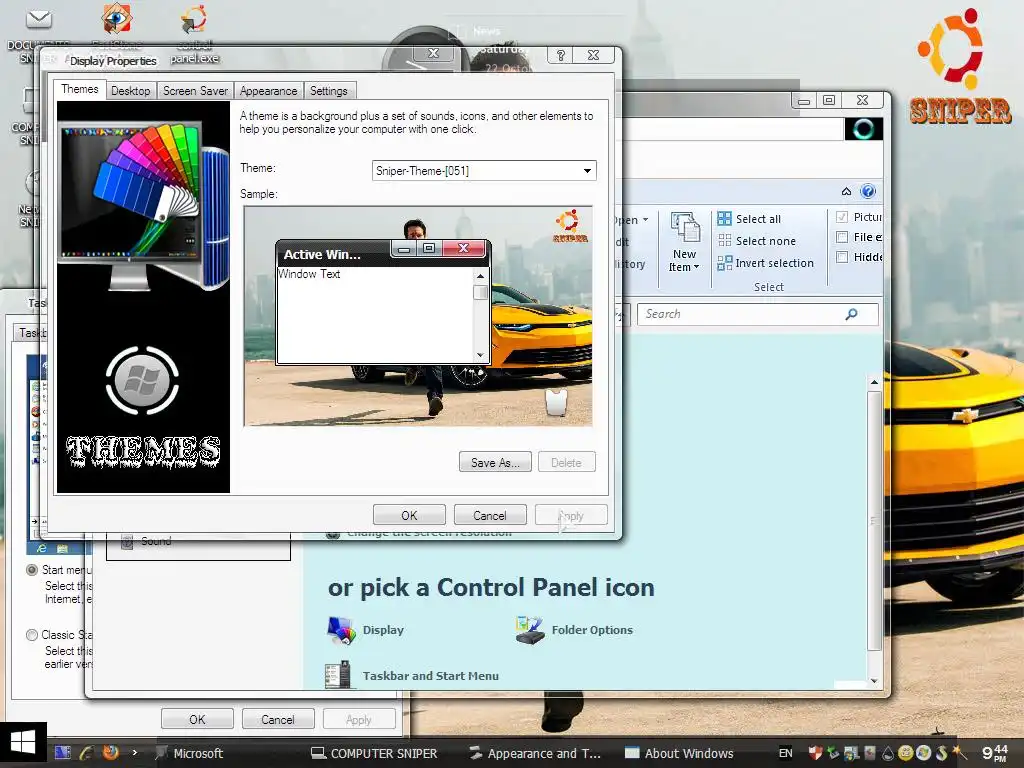
Task: Click the Taskbar and Start Menu icon
Action: [x=338, y=675]
